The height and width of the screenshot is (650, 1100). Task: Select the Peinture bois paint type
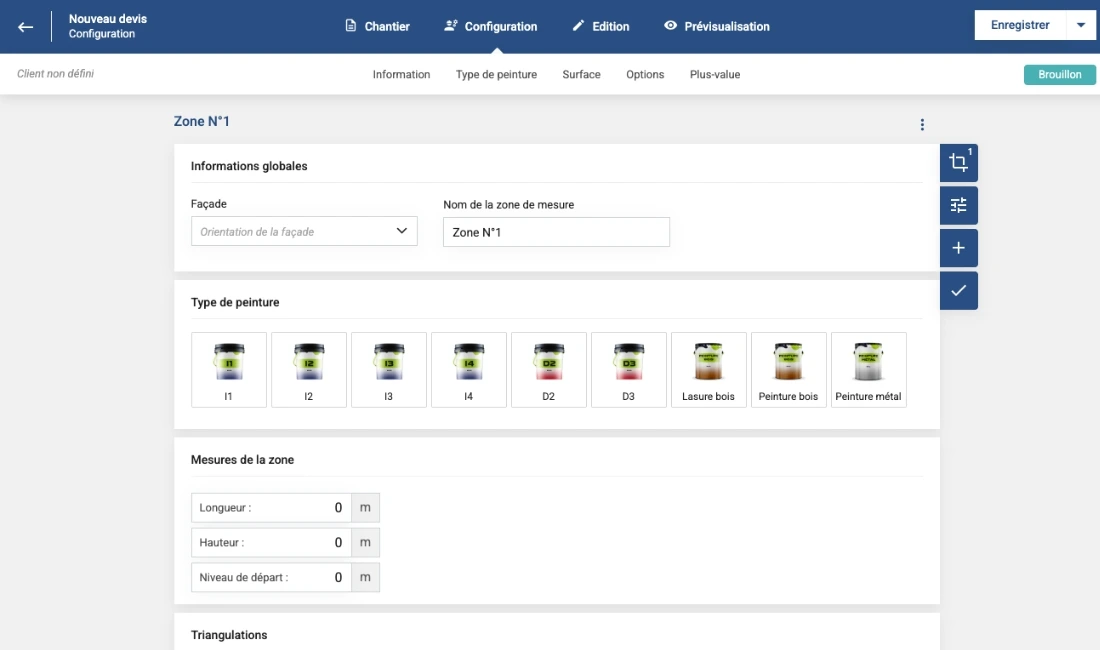click(x=788, y=370)
